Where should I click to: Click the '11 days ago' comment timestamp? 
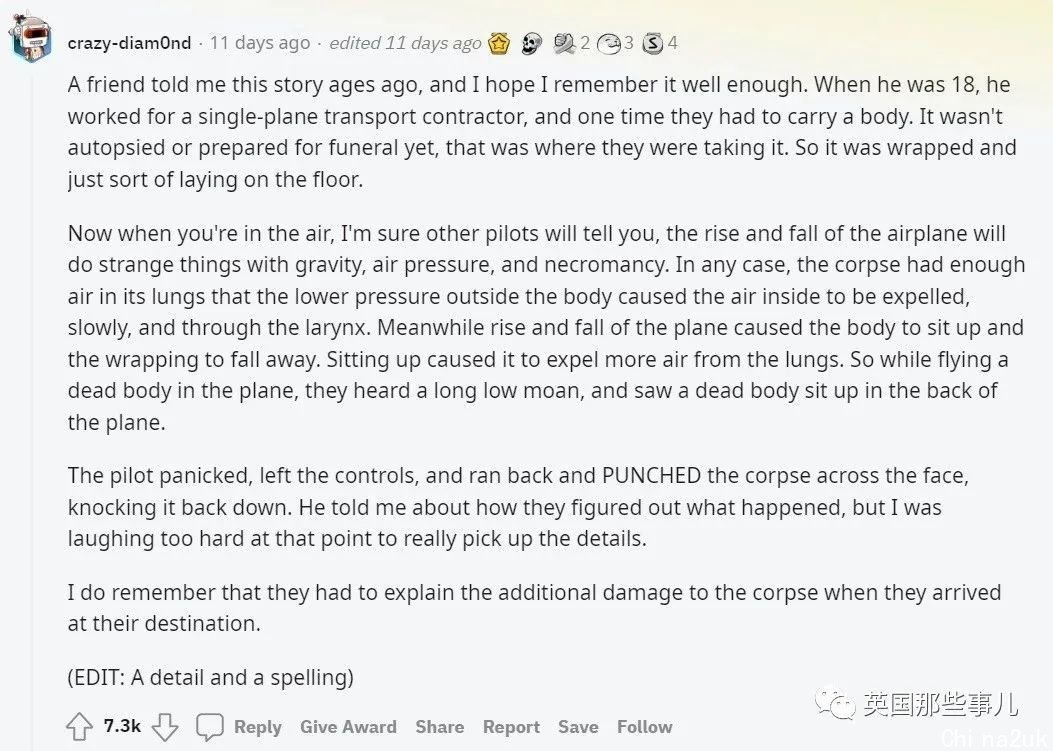[x=260, y=43]
